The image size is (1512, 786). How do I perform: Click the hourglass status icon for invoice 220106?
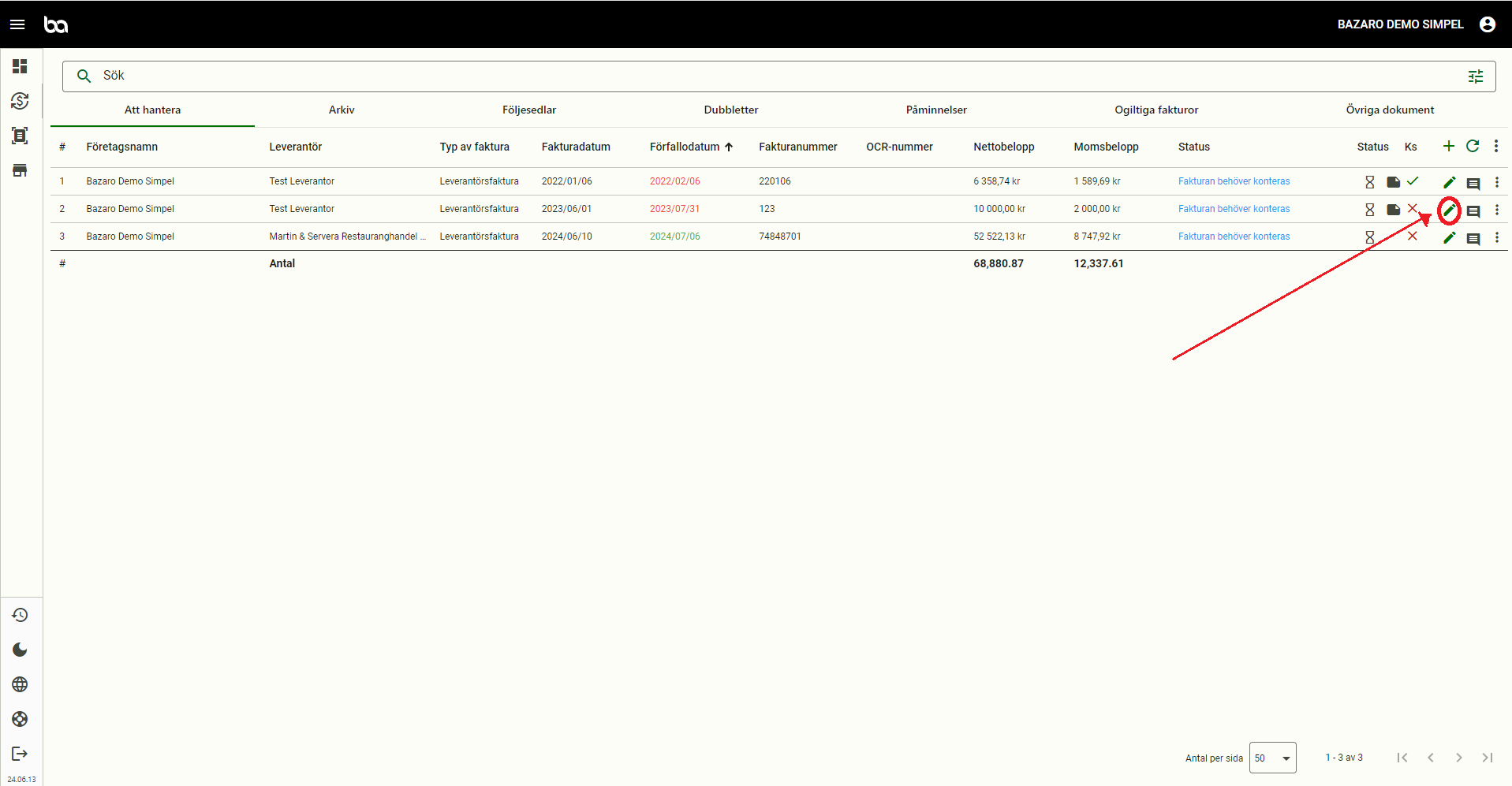click(1370, 182)
